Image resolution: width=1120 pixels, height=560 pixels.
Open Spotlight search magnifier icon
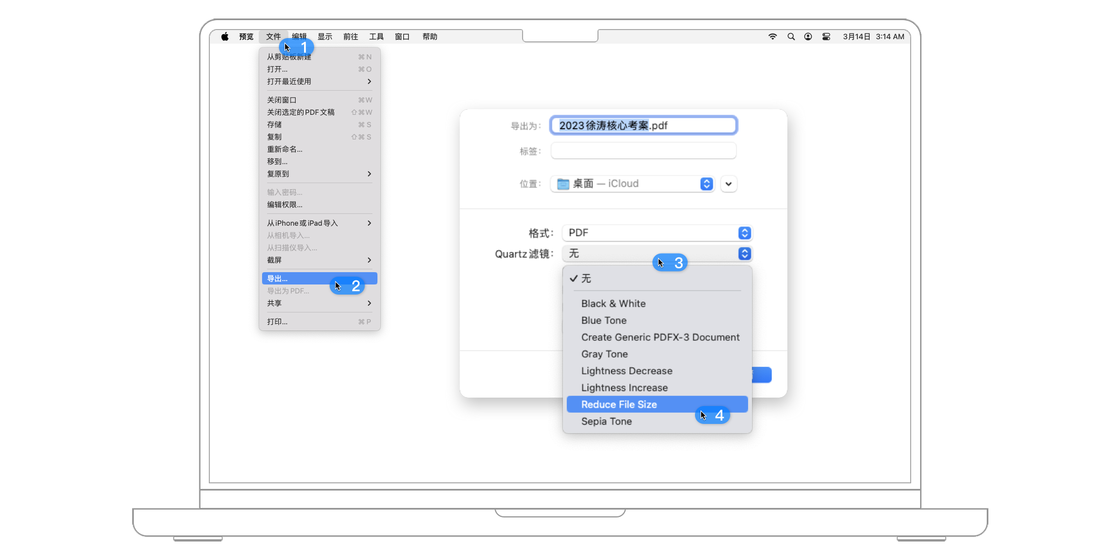791,37
